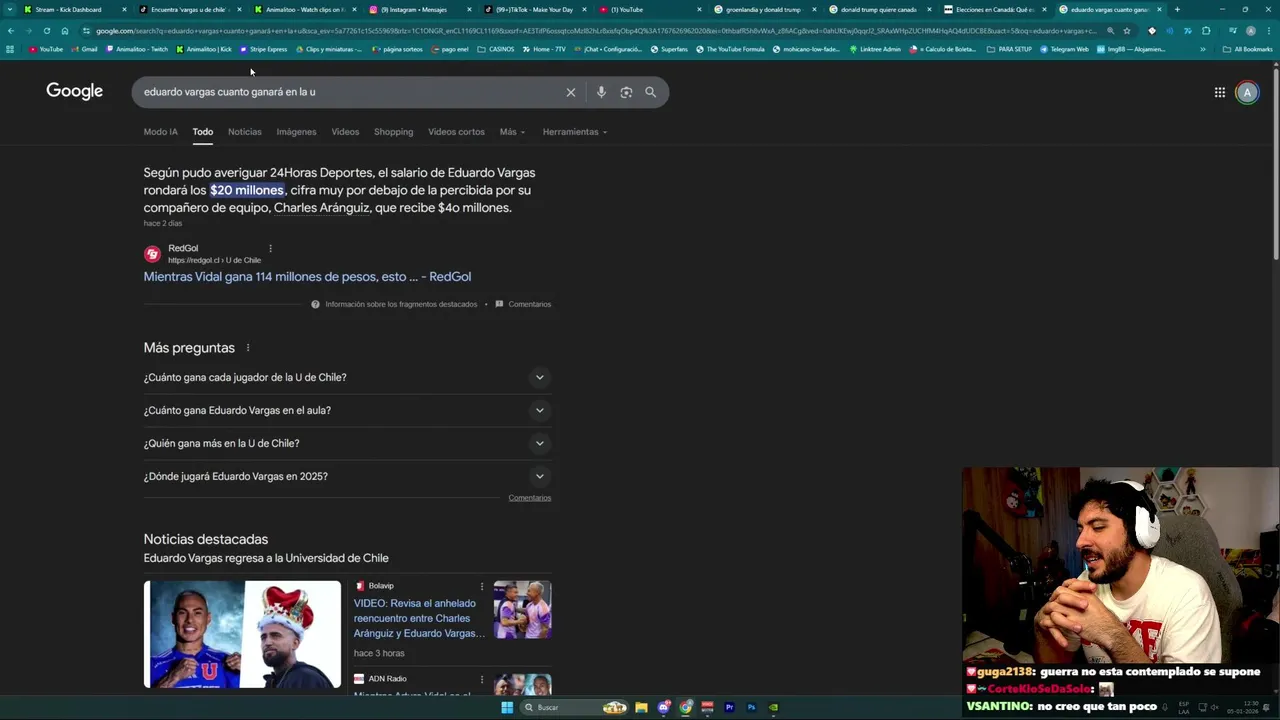Open Bolavip video article about Aránguiz reencuentro

(x=419, y=618)
